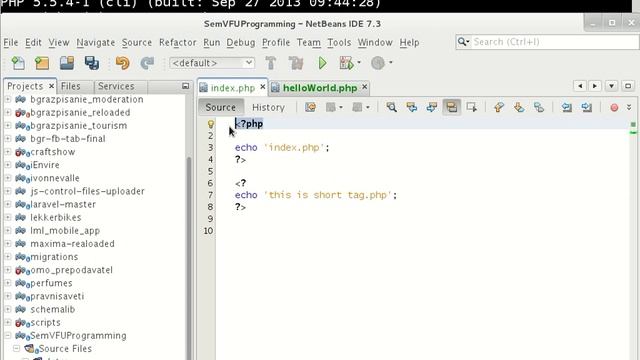Screen dimensions: 640x360
Task: Click Shift Line Right icon
Action: pyautogui.click(x=587, y=107)
